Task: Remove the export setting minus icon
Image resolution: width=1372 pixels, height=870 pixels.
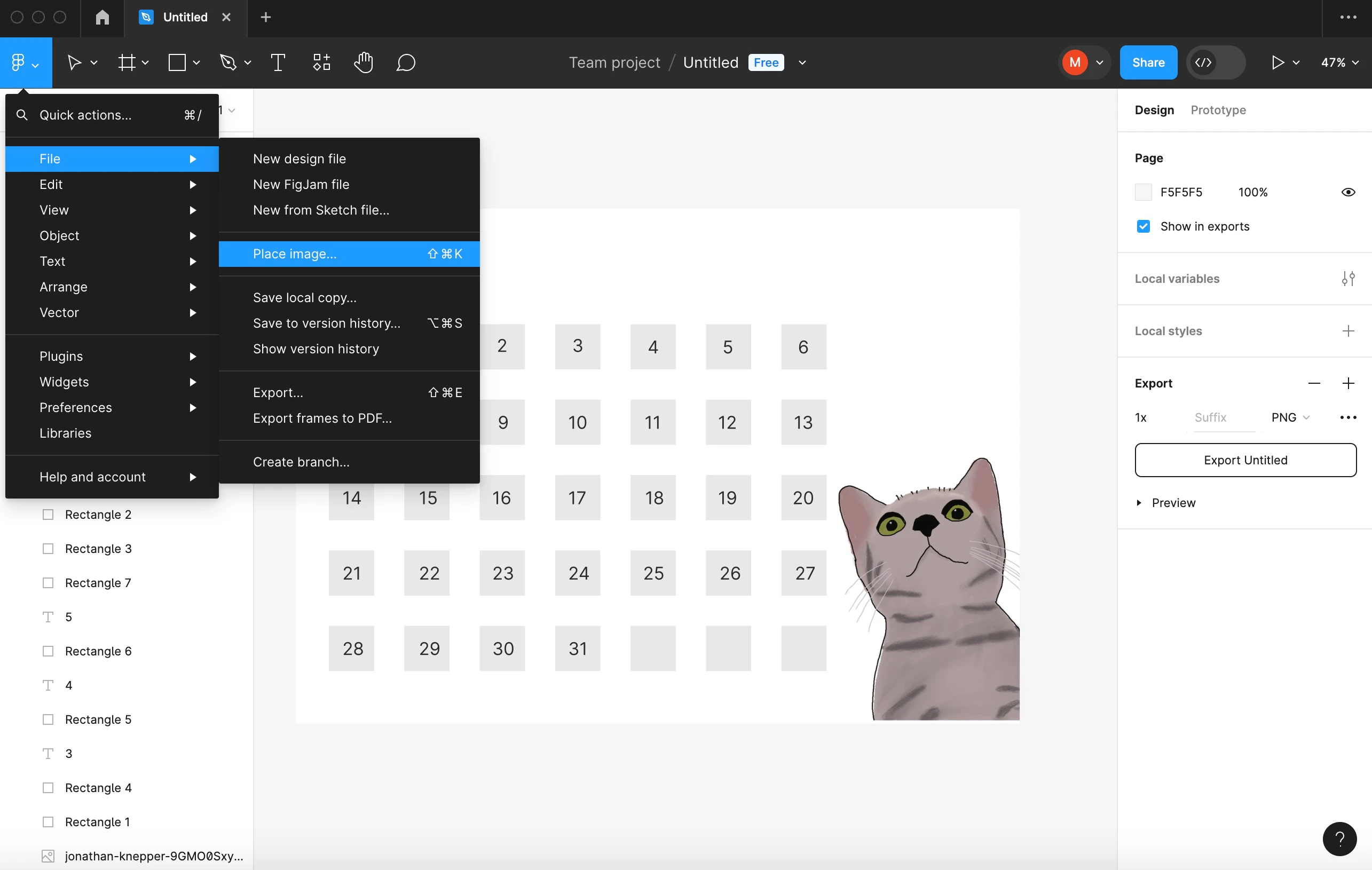Action: 1314,383
